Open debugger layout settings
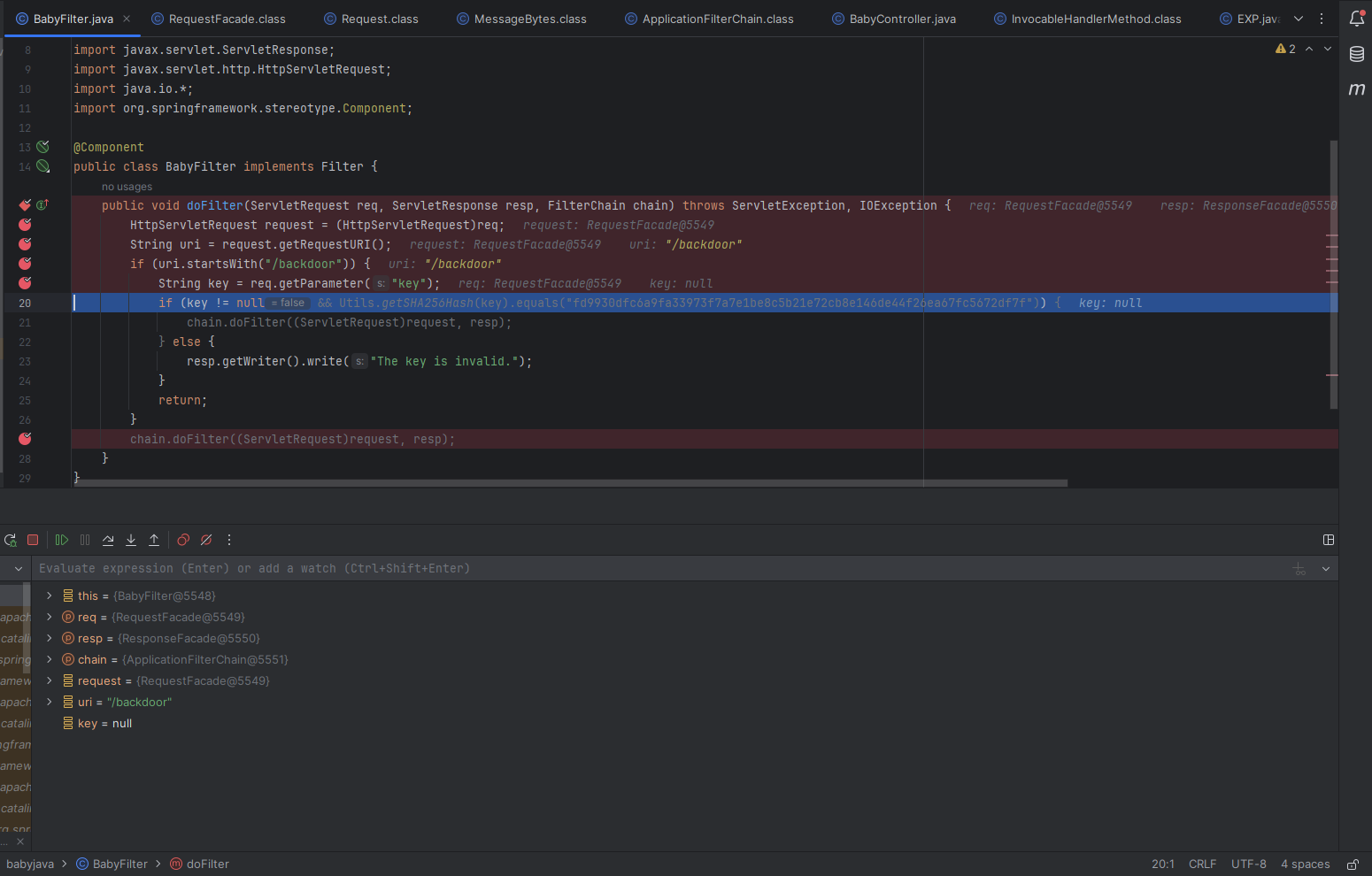 coord(1329,540)
